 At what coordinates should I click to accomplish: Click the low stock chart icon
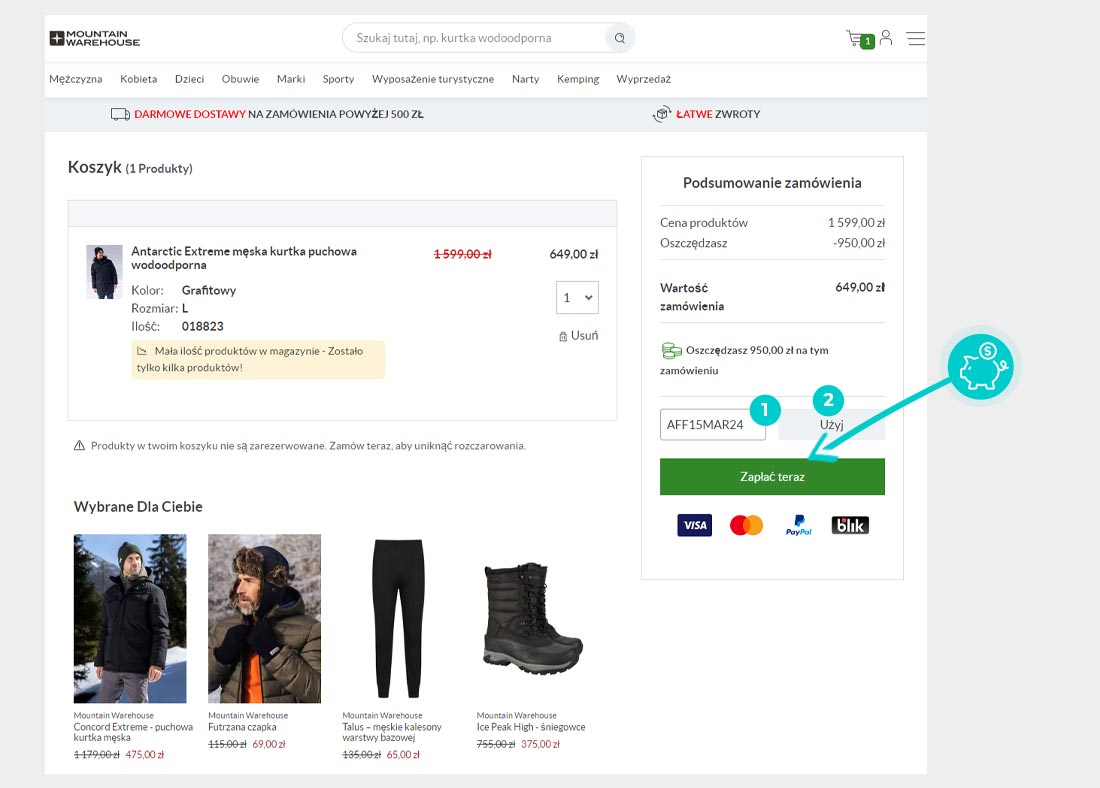tap(142, 351)
